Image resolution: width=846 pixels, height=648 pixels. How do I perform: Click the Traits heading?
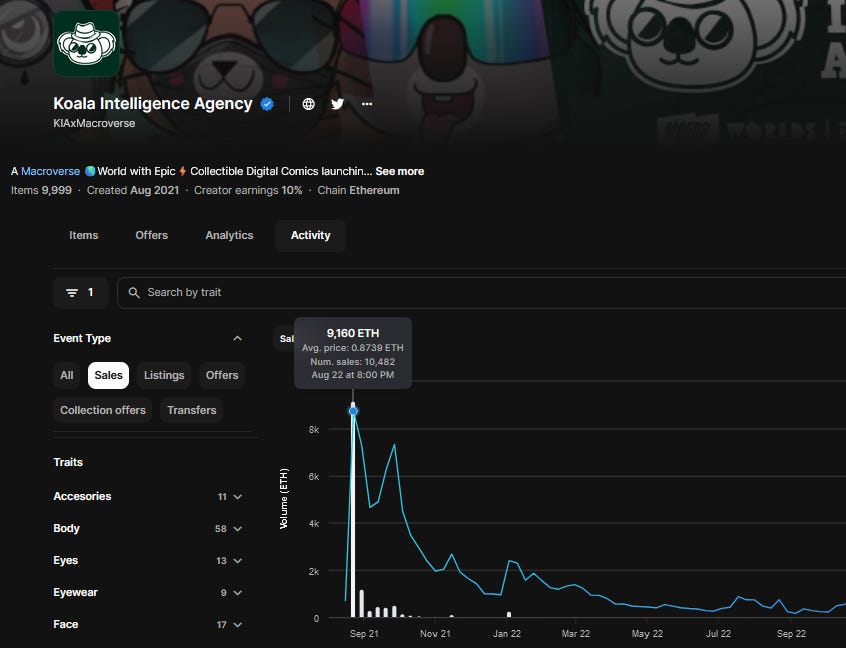tap(68, 462)
